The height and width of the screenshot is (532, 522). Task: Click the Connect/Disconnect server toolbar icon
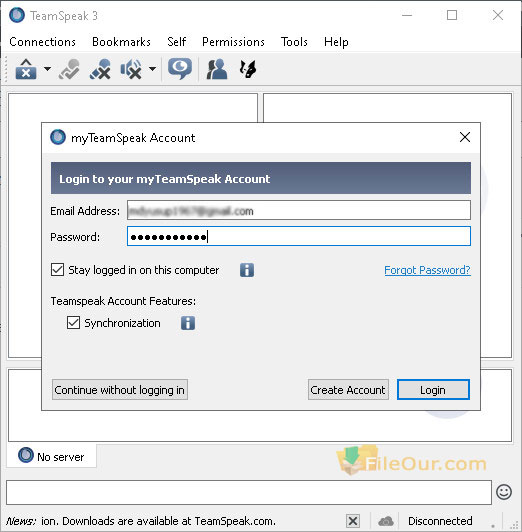click(x=26, y=69)
